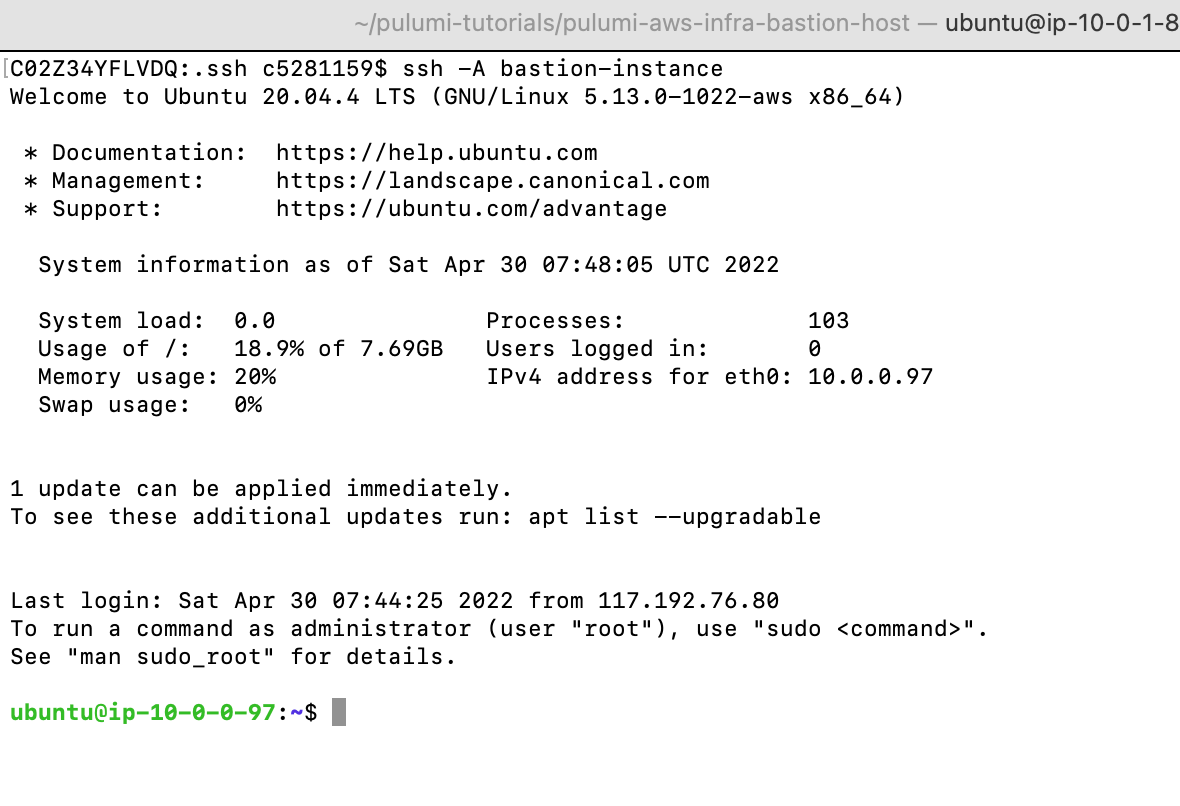Open the ubuntu.com/advantage support URL
This screenshot has width=1180, height=806.
click(471, 208)
